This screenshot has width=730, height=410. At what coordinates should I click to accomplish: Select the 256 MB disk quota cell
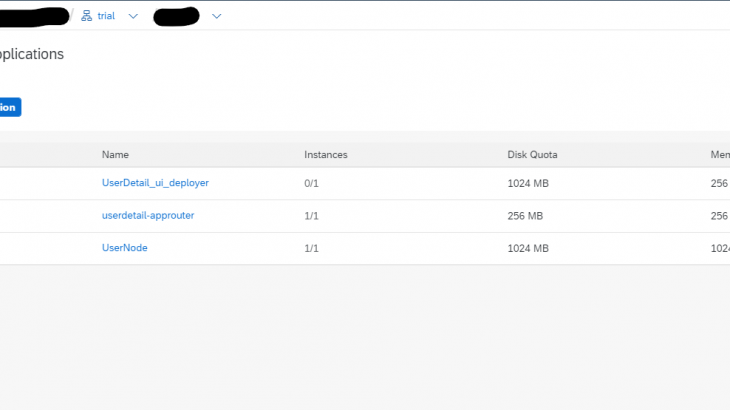pos(525,216)
